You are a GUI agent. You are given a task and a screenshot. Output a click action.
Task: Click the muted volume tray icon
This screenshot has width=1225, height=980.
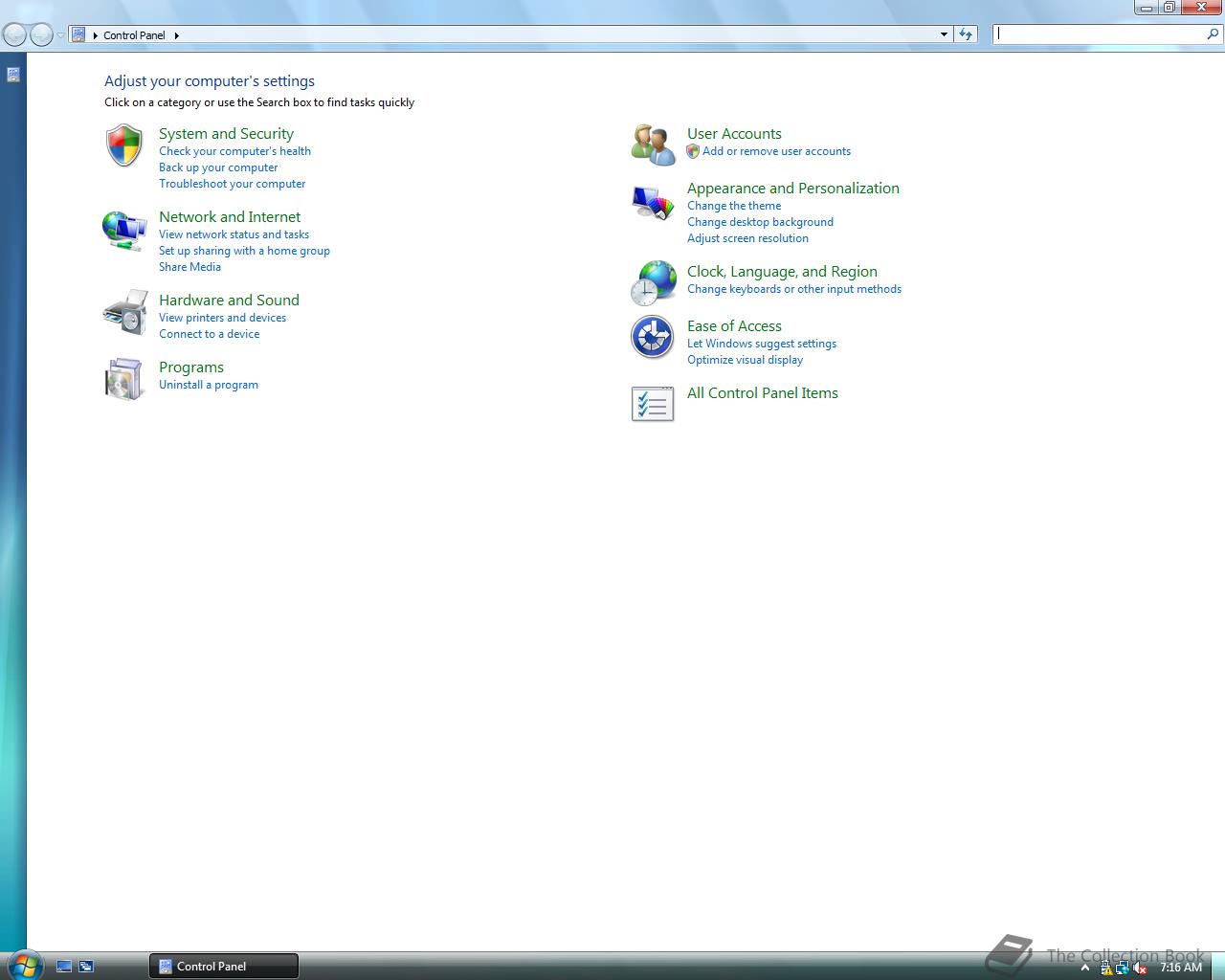[x=1140, y=968]
